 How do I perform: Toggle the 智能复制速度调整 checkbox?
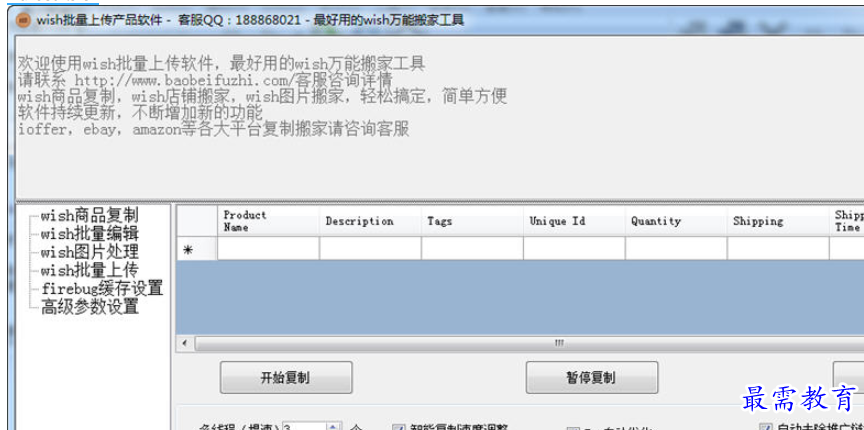pos(398,428)
